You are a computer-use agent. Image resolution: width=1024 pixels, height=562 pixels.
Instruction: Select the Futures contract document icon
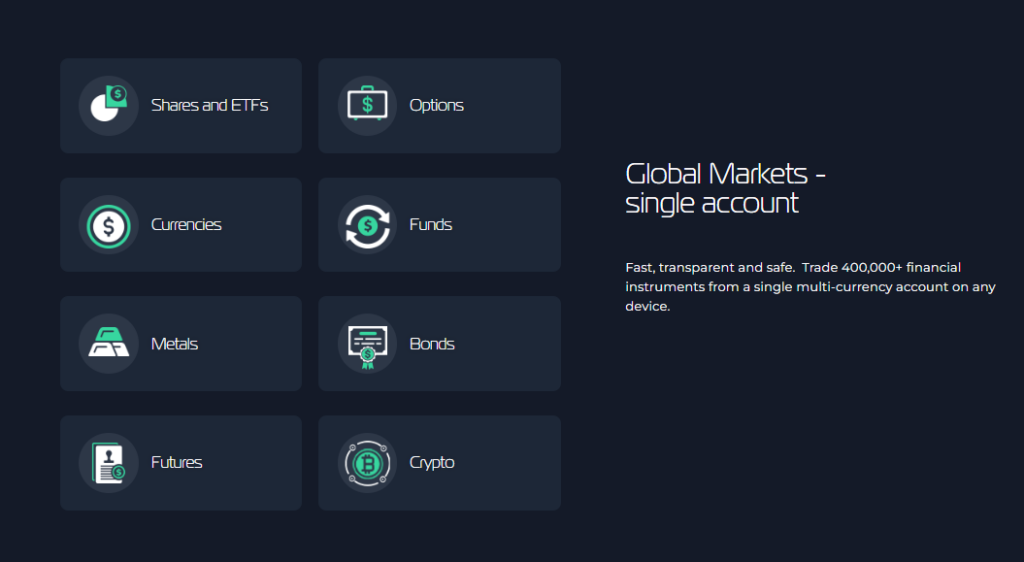pos(109,463)
